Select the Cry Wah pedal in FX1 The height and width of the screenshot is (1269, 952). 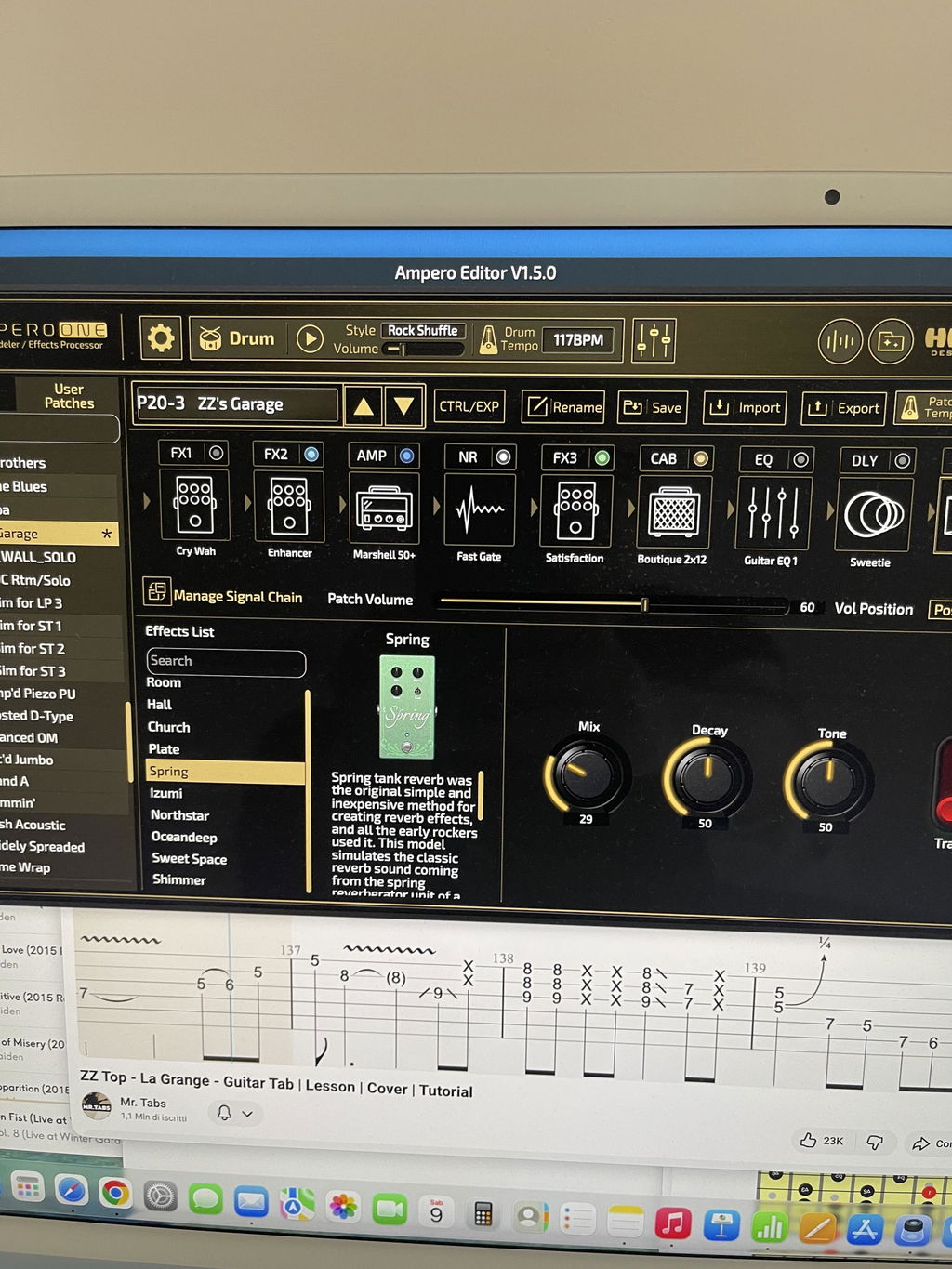(195, 506)
